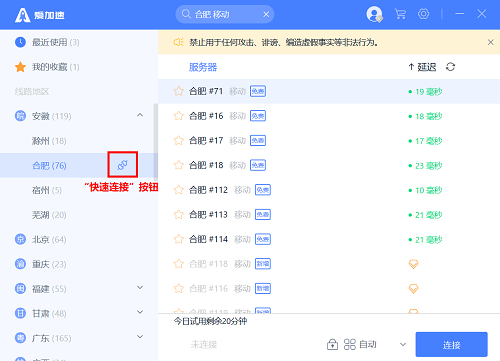This screenshot has height=361, width=500.
Task: Favorite the 合肥 #118 server
Action: [179, 264]
